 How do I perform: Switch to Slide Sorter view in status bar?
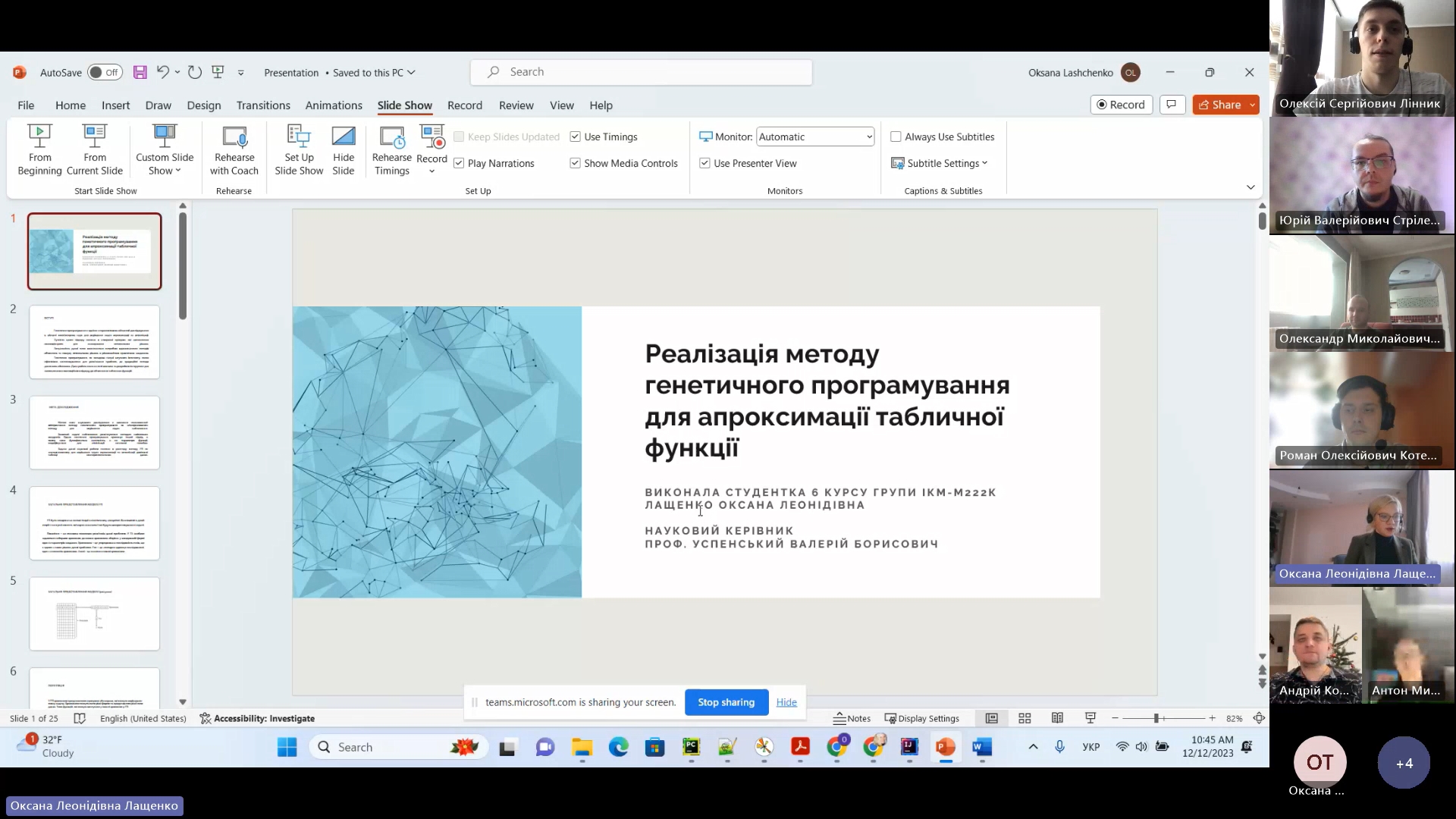point(1025,718)
